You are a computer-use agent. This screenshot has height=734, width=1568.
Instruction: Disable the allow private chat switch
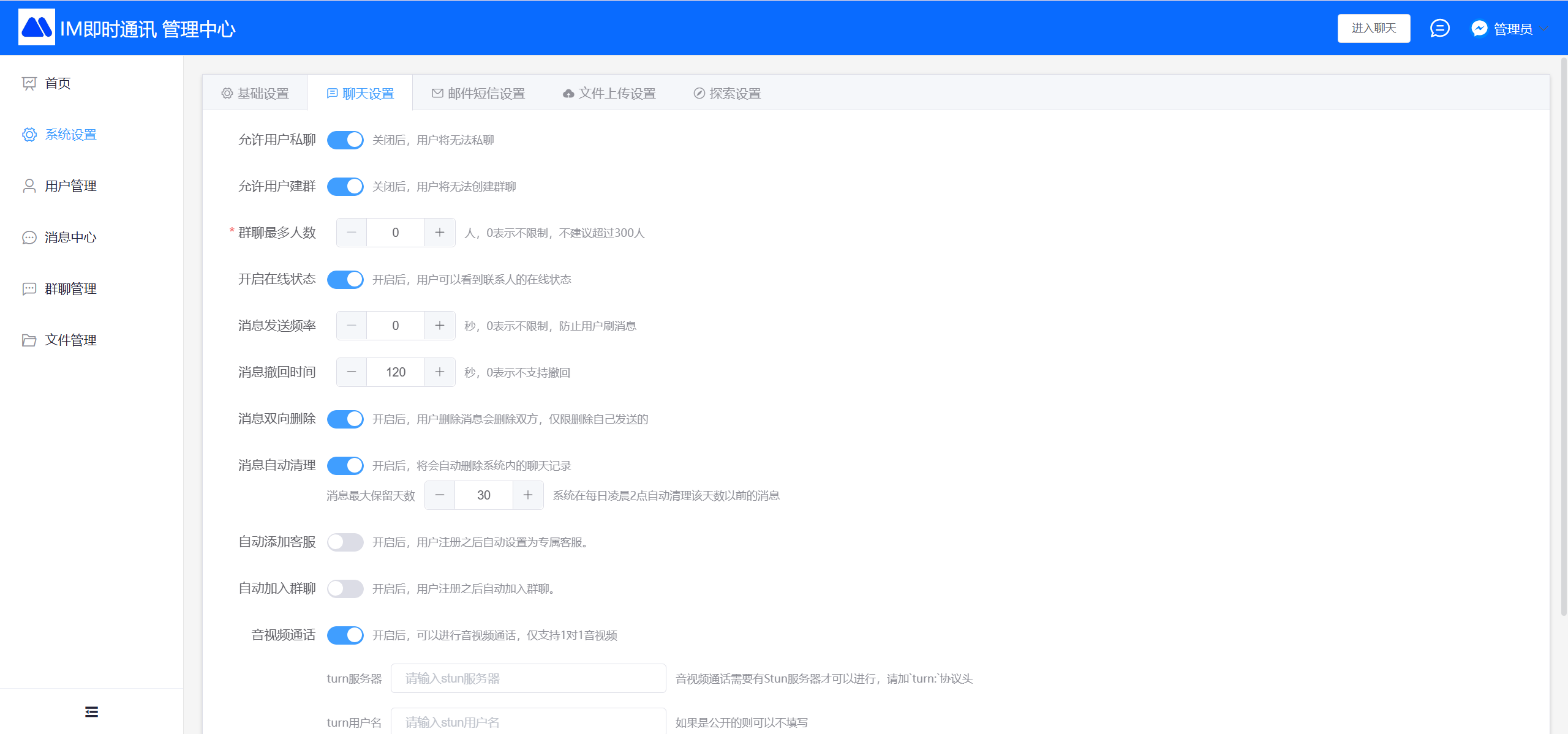(x=345, y=140)
